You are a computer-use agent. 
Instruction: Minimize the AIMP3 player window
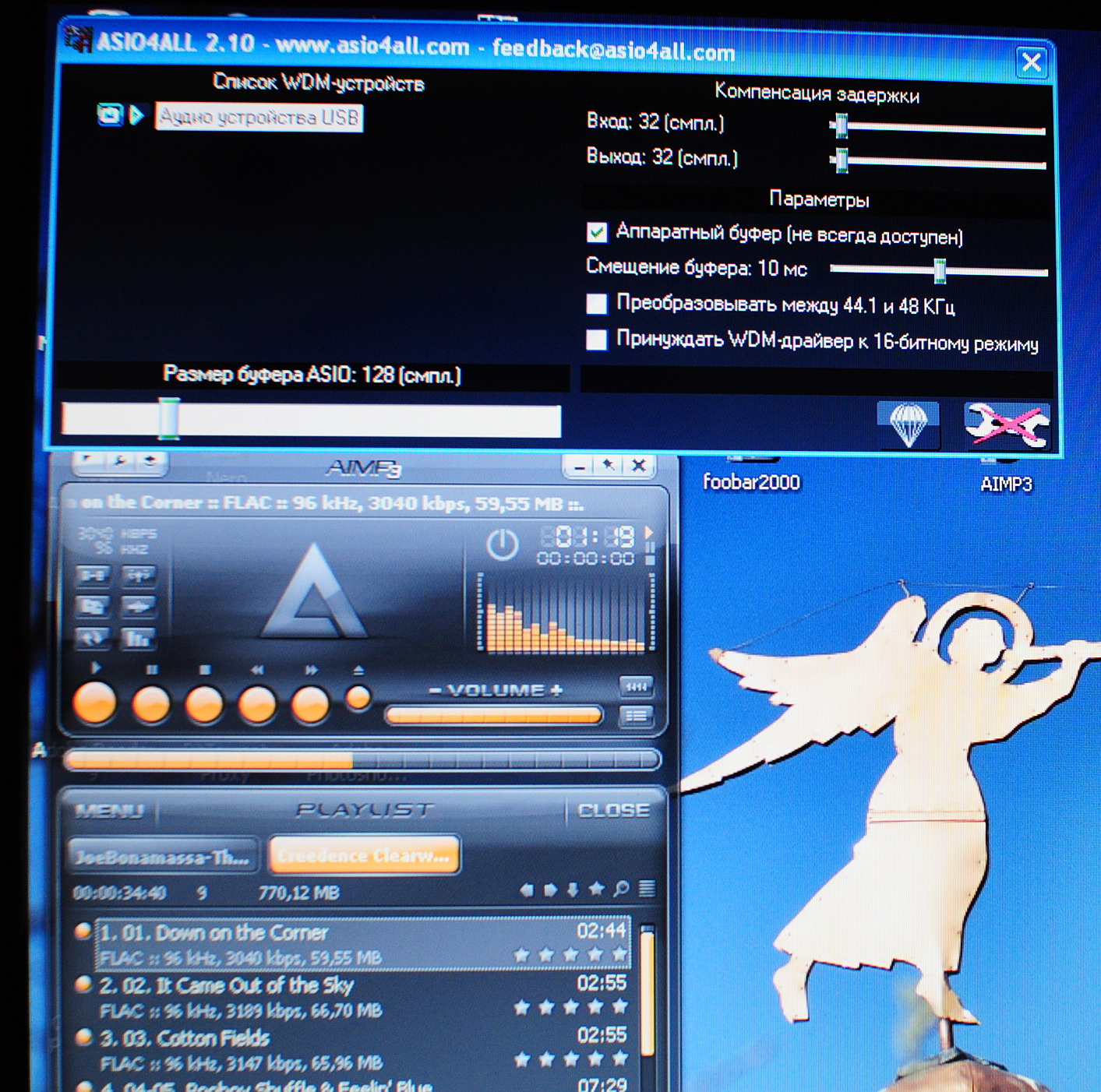pos(578,467)
